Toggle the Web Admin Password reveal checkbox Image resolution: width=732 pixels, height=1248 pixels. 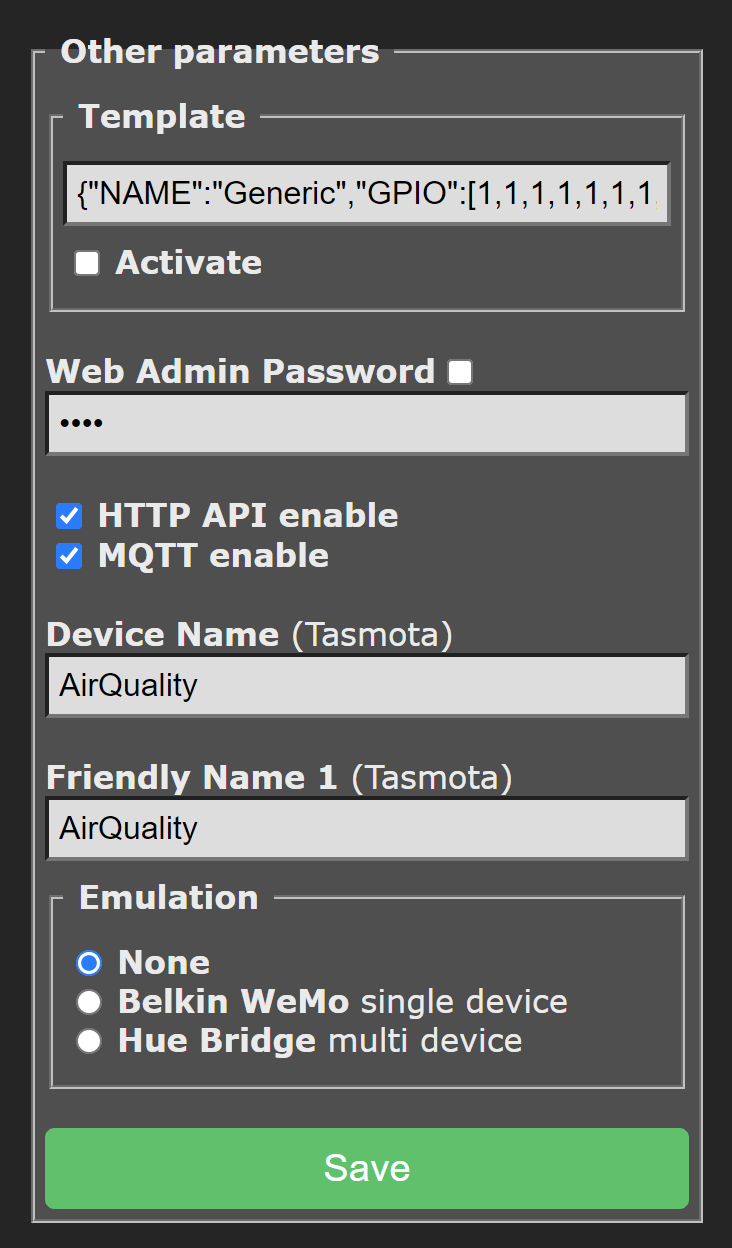tap(460, 372)
